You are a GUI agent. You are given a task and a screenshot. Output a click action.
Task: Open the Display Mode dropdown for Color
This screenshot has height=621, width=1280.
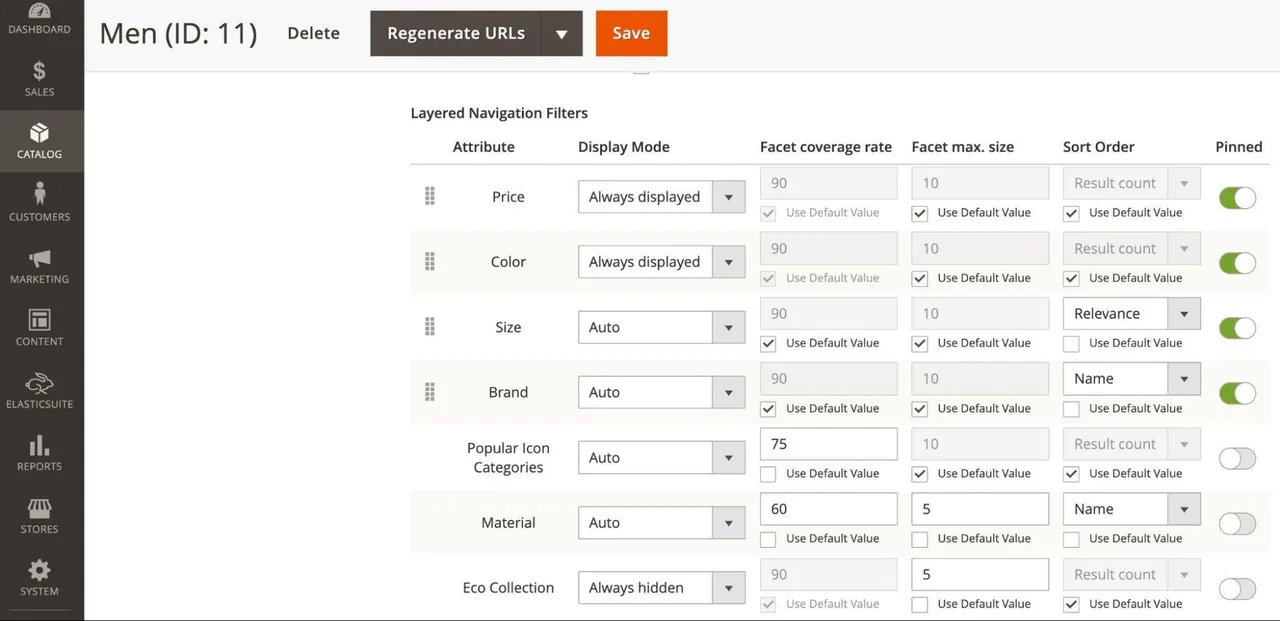[661, 262]
